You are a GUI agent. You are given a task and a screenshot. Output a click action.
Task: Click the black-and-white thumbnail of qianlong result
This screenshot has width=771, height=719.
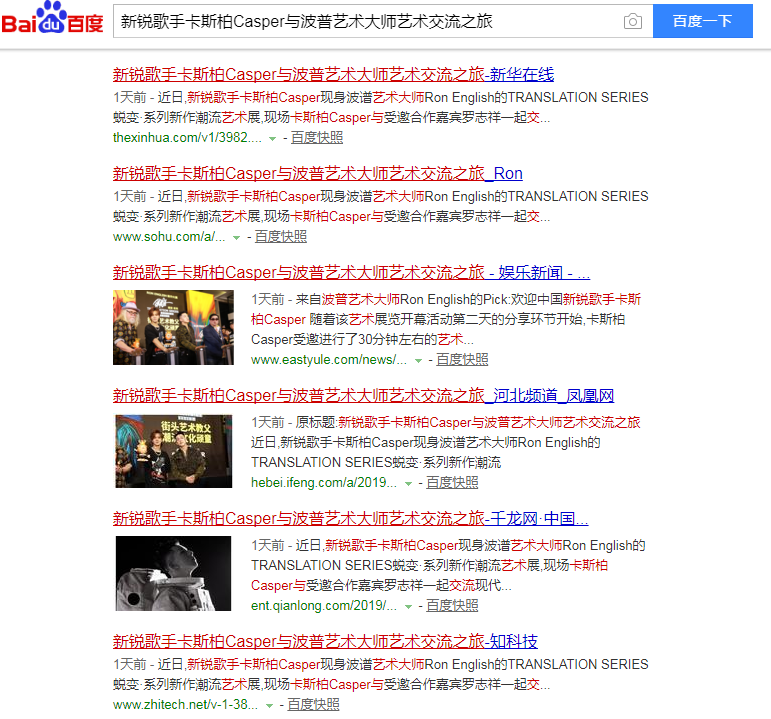point(174,573)
